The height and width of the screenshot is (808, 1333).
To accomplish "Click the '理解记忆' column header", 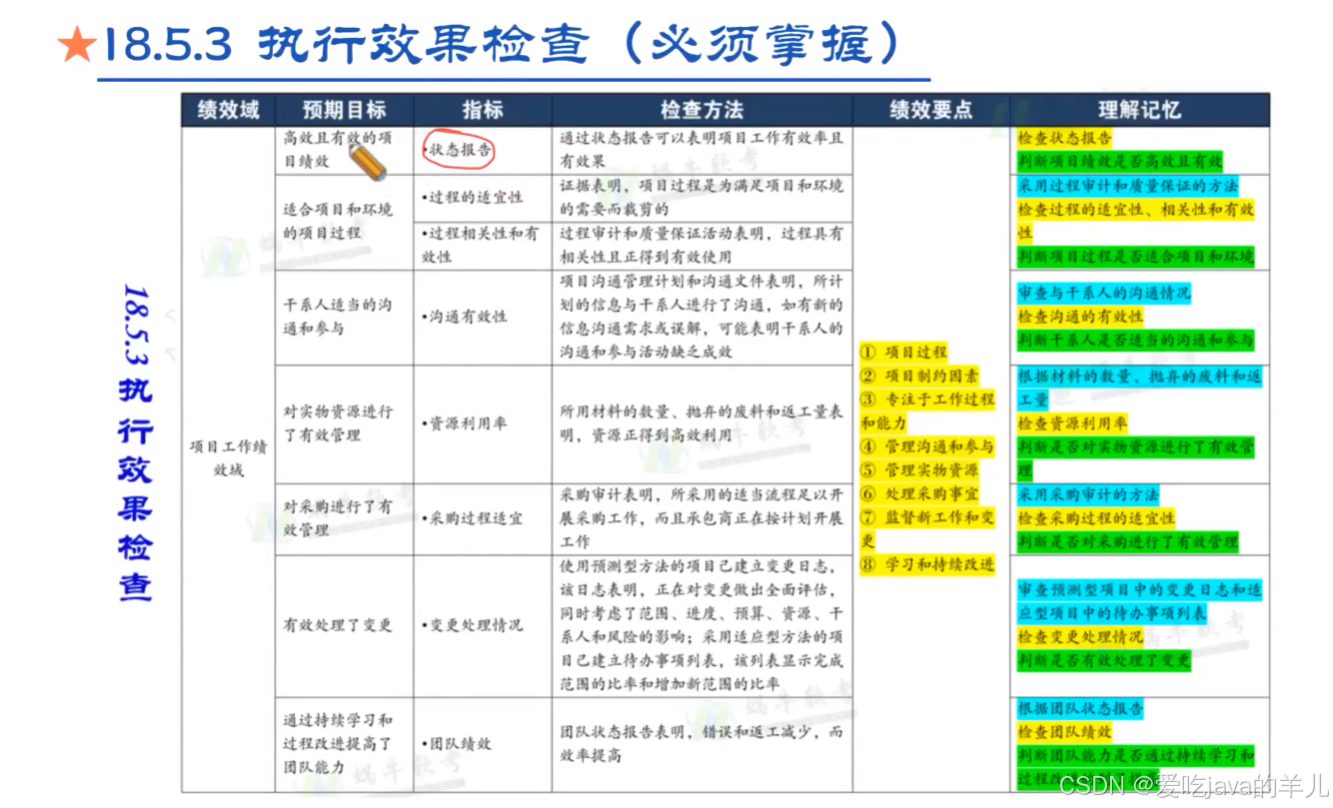I will pos(1140,110).
